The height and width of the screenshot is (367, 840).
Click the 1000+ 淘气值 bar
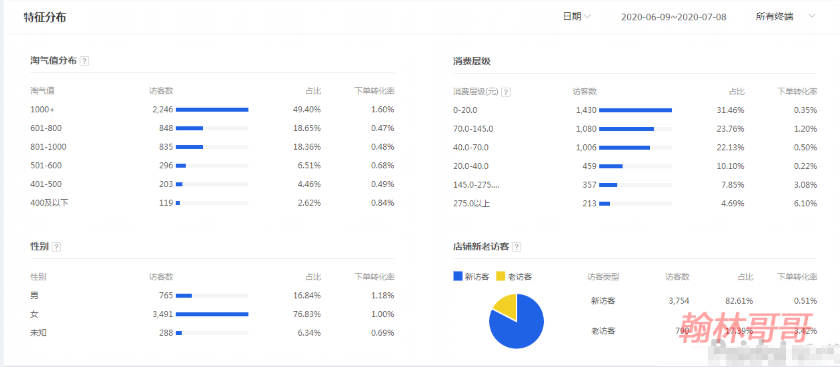click(x=212, y=110)
